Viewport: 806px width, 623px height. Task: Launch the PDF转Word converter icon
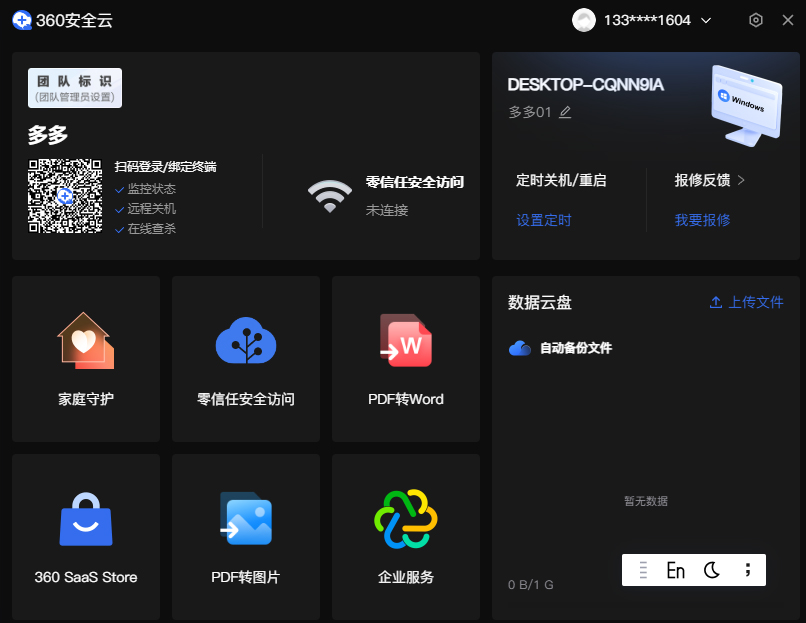(406, 340)
